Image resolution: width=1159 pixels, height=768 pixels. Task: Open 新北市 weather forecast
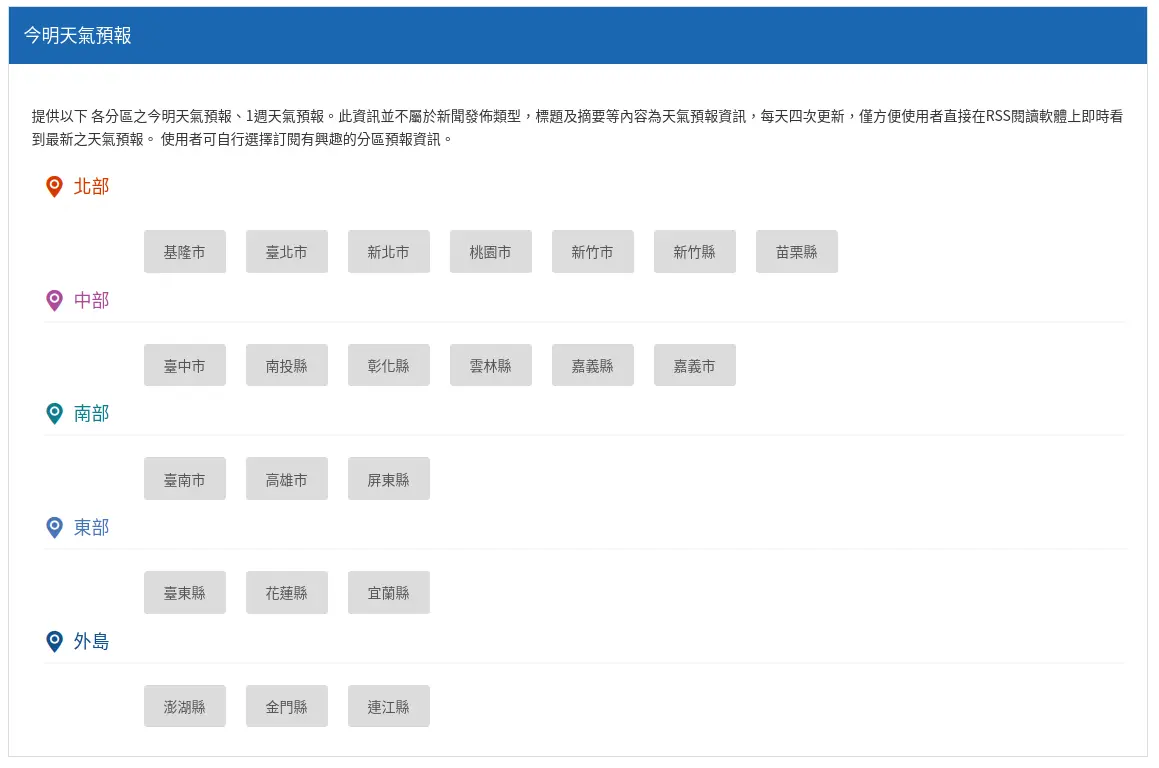click(389, 252)
